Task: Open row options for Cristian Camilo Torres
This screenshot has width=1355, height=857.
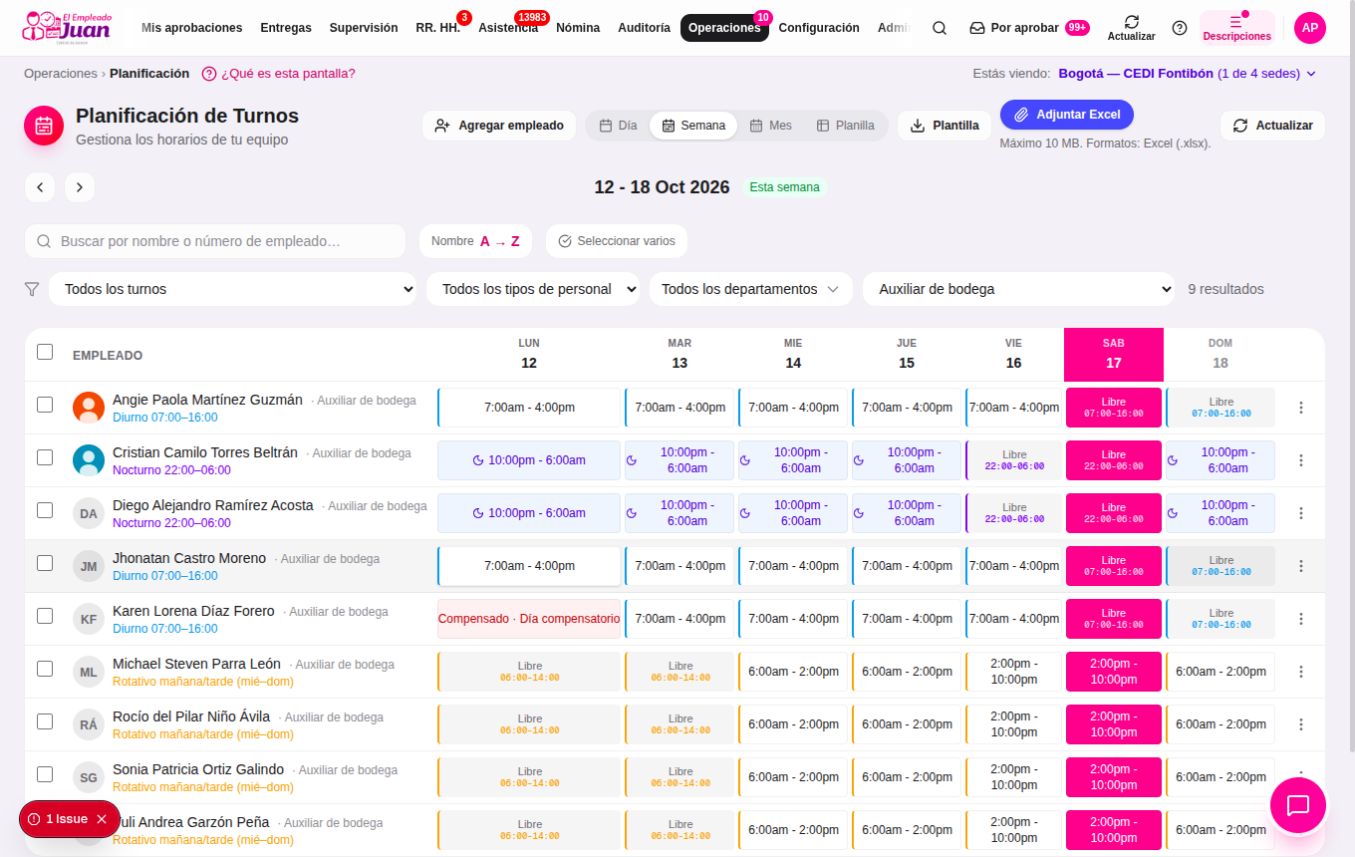Action: tap(1301, 460)
